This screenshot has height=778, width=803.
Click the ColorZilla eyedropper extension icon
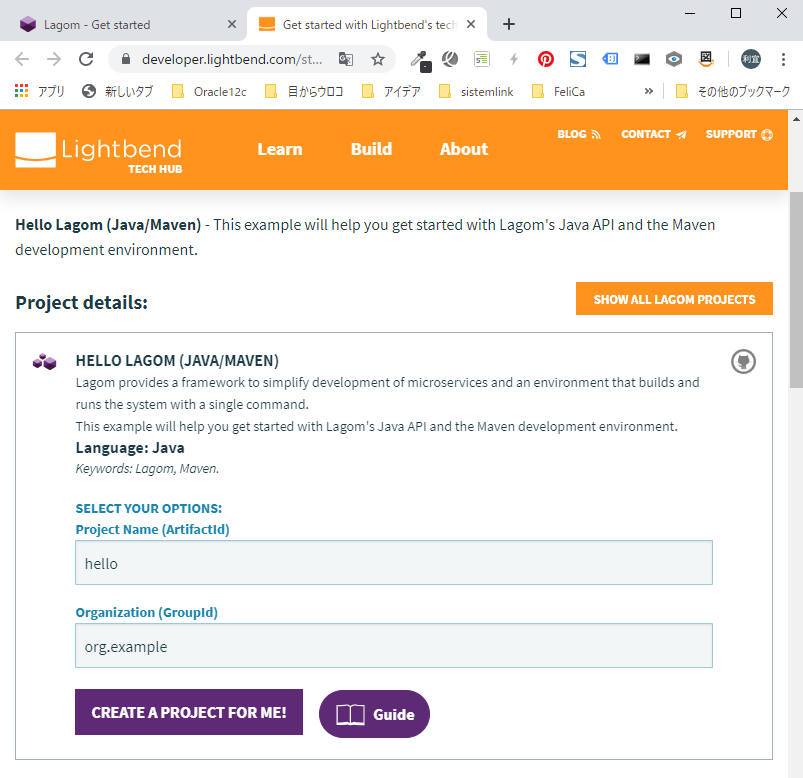[420, 59]
